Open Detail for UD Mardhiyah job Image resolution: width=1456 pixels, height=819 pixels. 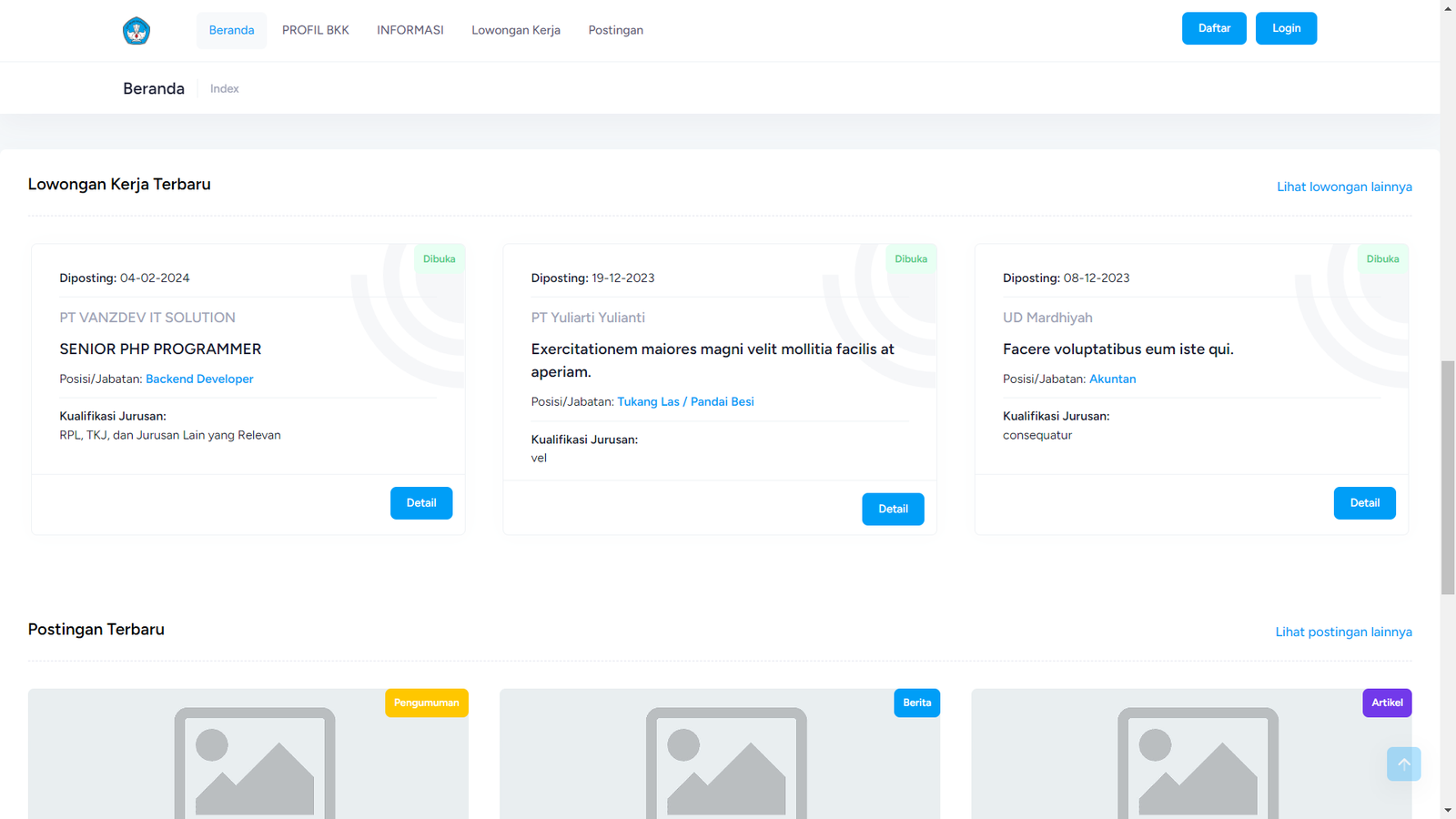tap(1364, 503)
